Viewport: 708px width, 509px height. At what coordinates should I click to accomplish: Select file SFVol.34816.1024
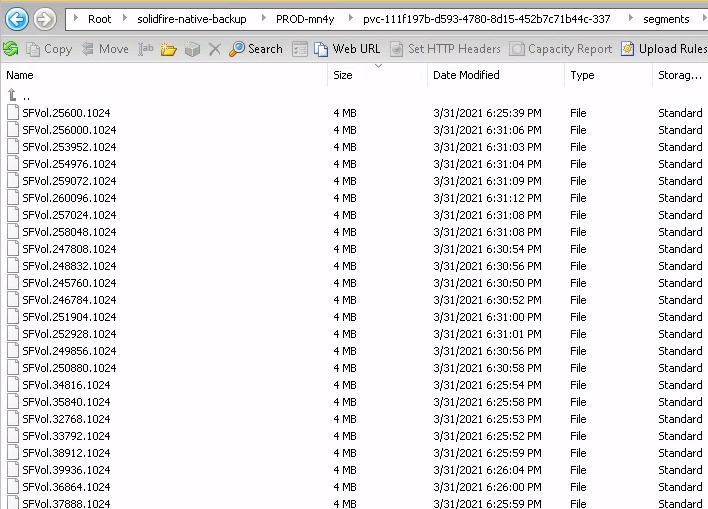pyautogui.click(x=66, y=385)
